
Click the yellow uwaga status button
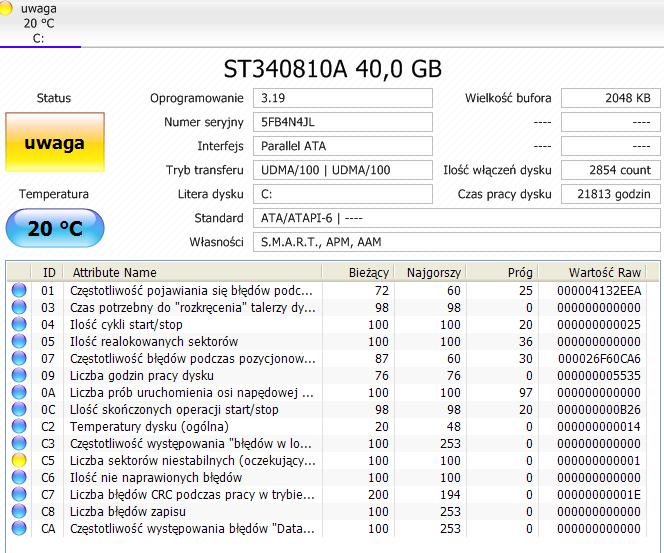coord(55,142)
